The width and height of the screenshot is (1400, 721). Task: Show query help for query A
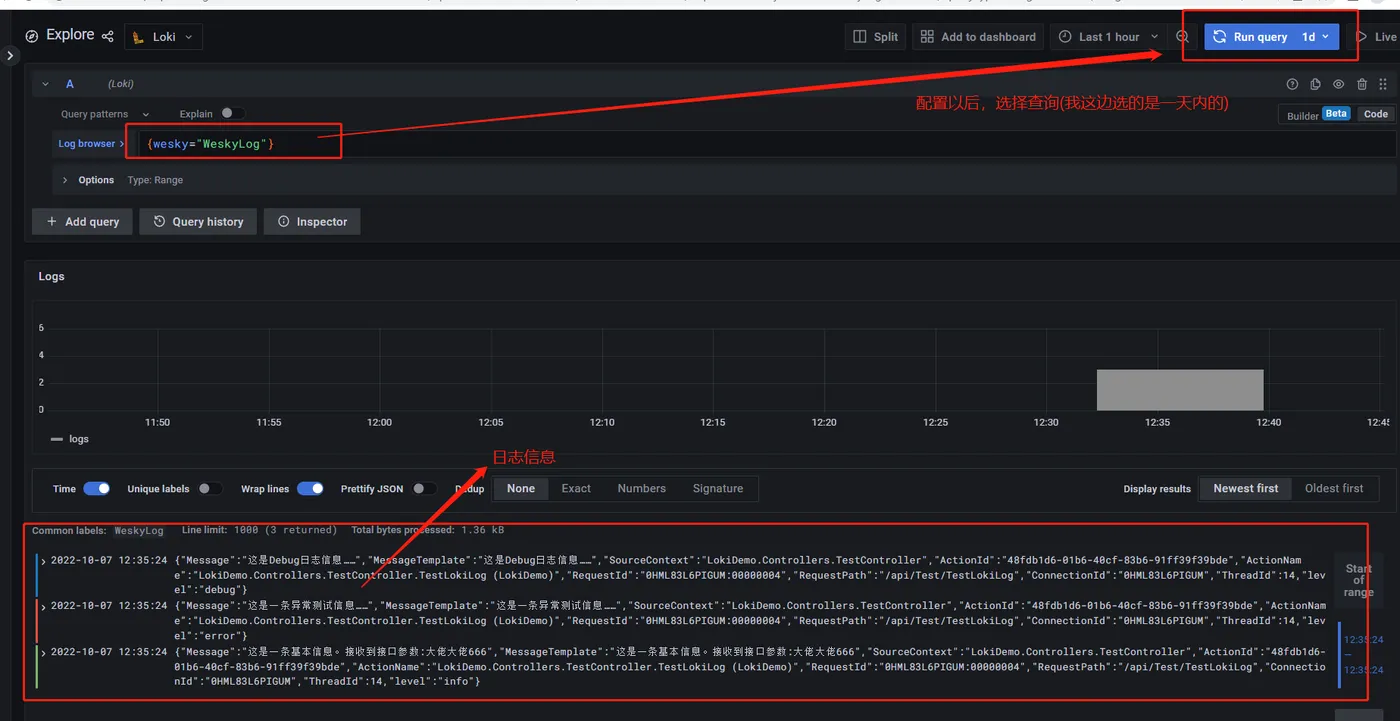click(1292, 85)
